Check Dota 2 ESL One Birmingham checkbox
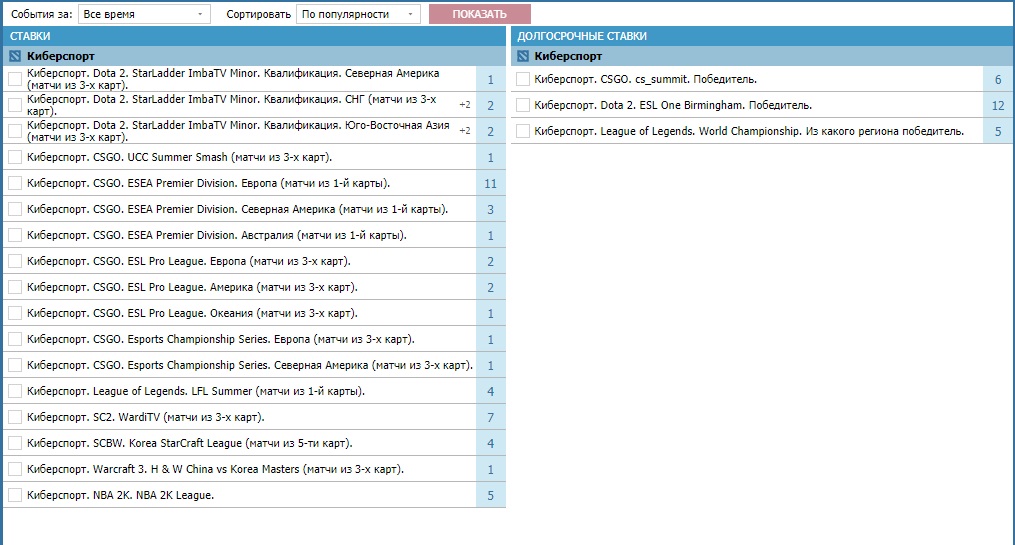Viewport: 1015px width, 545px height. pyautogui.click(x=523, y=105)
